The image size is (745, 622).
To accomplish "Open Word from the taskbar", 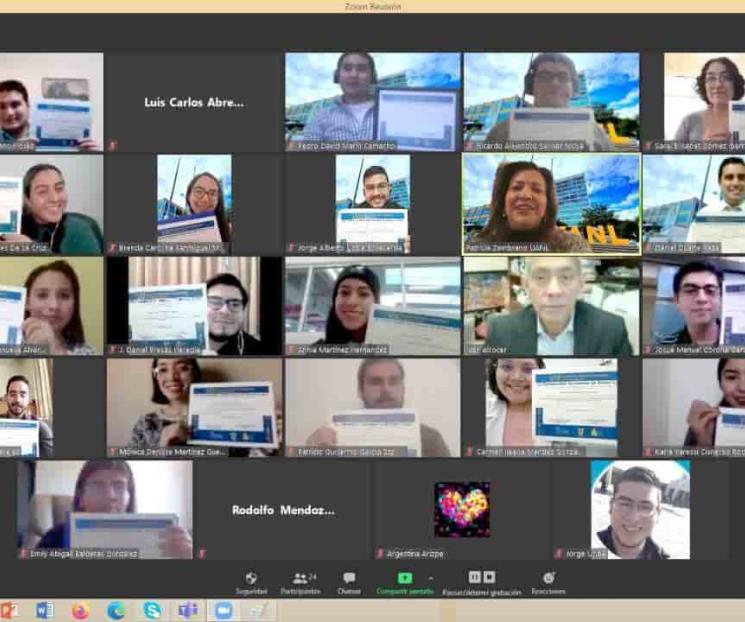I will click(x=44, y=610).
